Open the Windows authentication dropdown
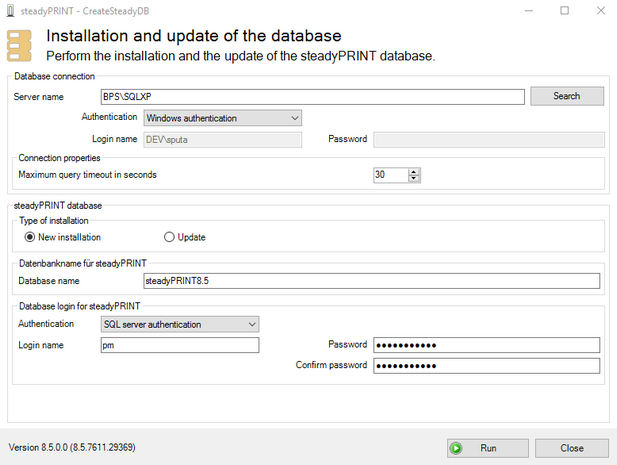Viewport: 617px width, 465px height. [223, 118]
